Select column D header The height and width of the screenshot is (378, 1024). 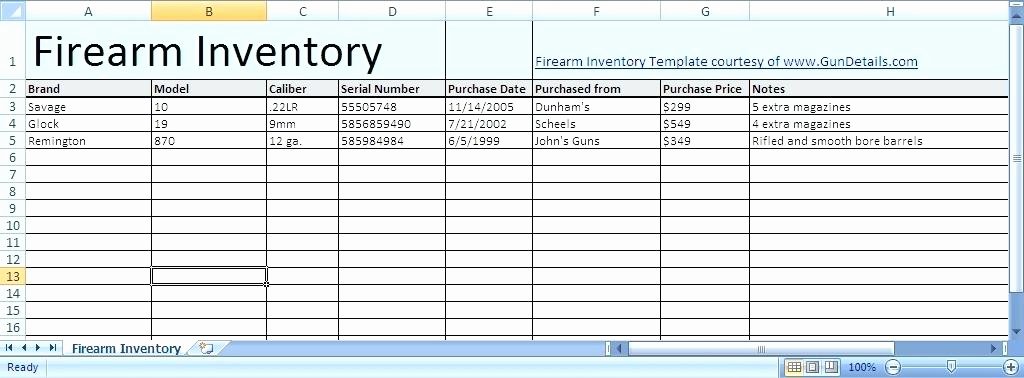coord(392,11)
